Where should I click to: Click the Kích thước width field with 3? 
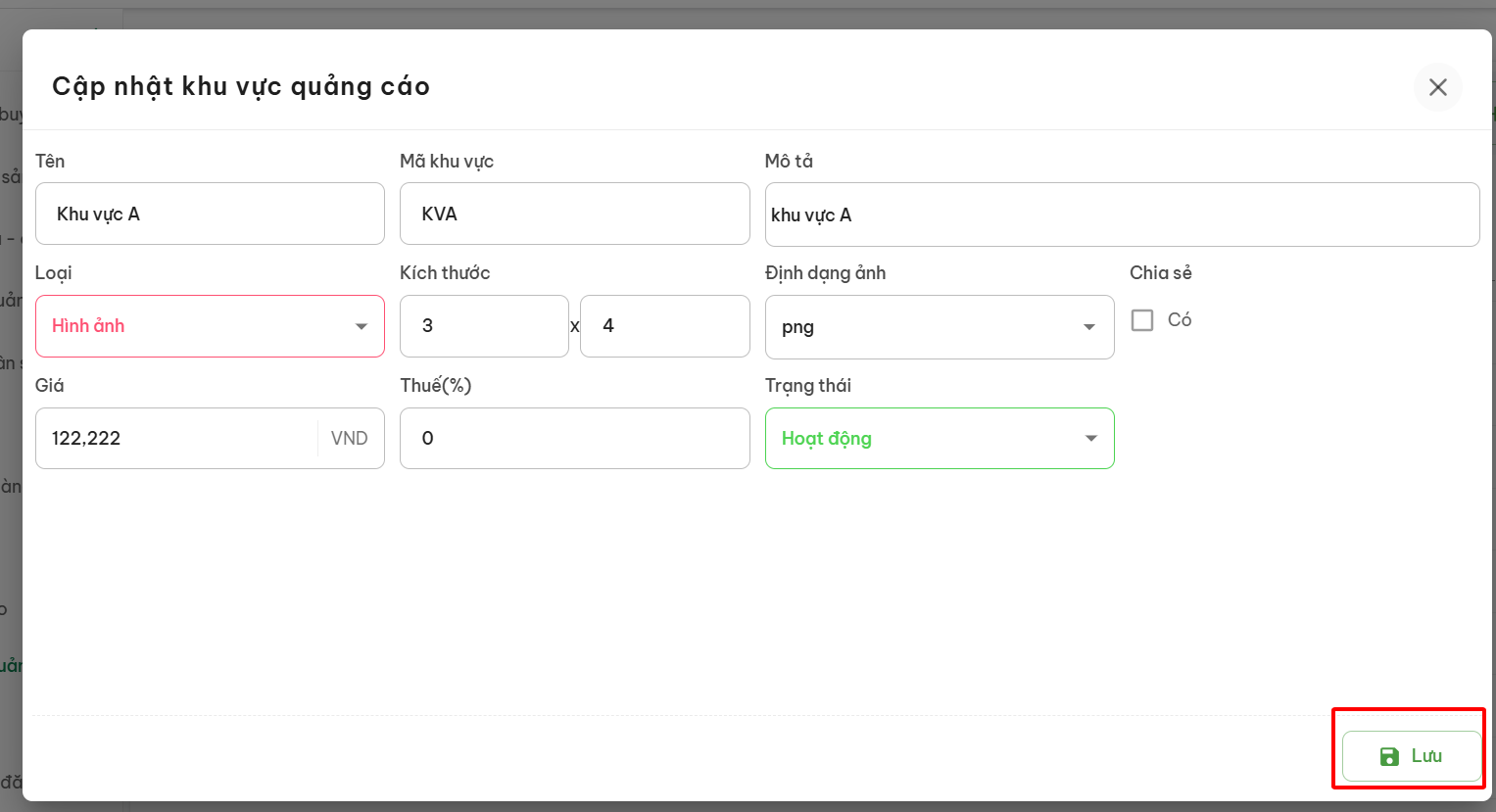tap(484, 326)
